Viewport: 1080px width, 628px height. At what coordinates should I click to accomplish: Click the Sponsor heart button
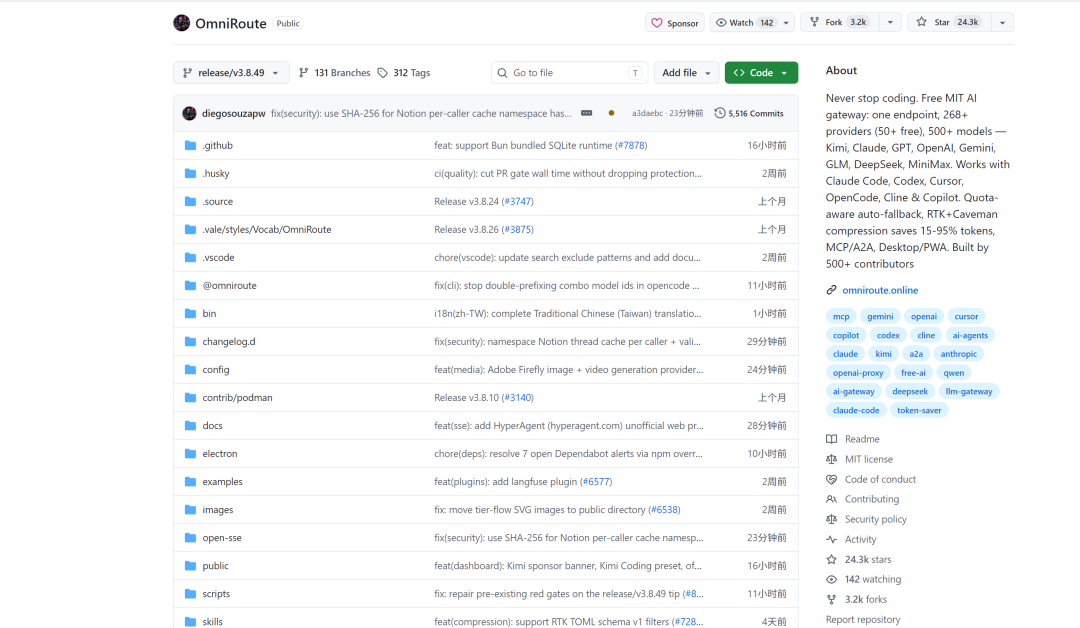[675, 23]
